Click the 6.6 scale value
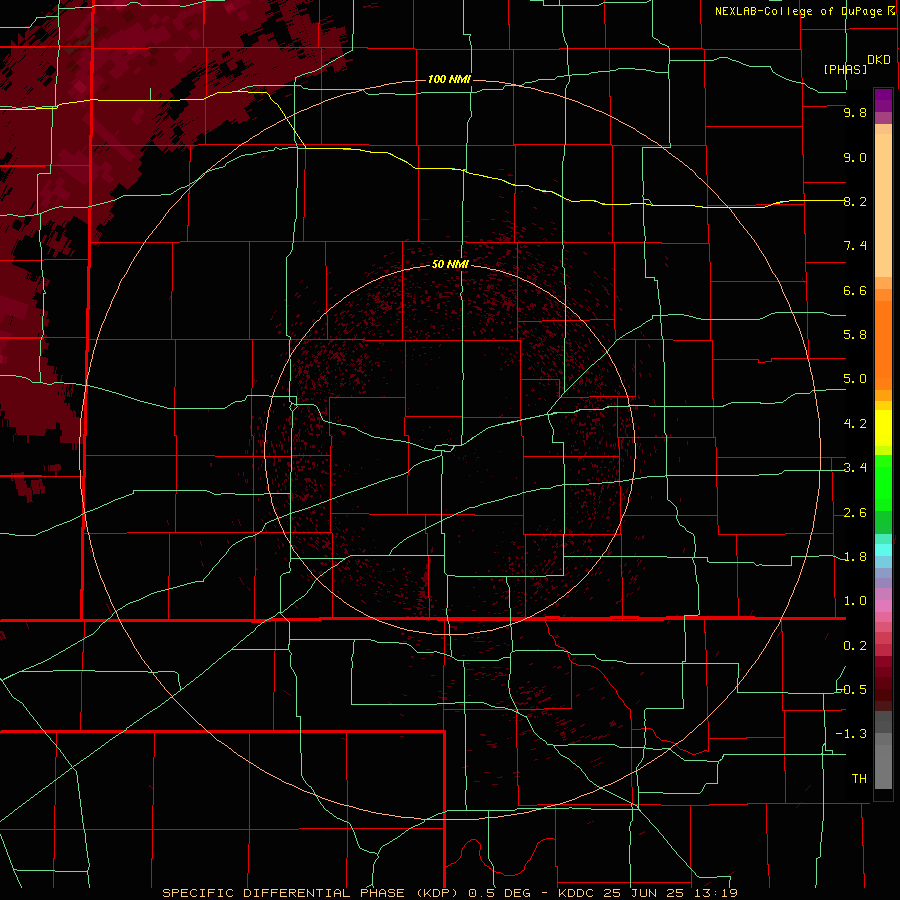Screen dimensions: 900x900 point(855,290)
